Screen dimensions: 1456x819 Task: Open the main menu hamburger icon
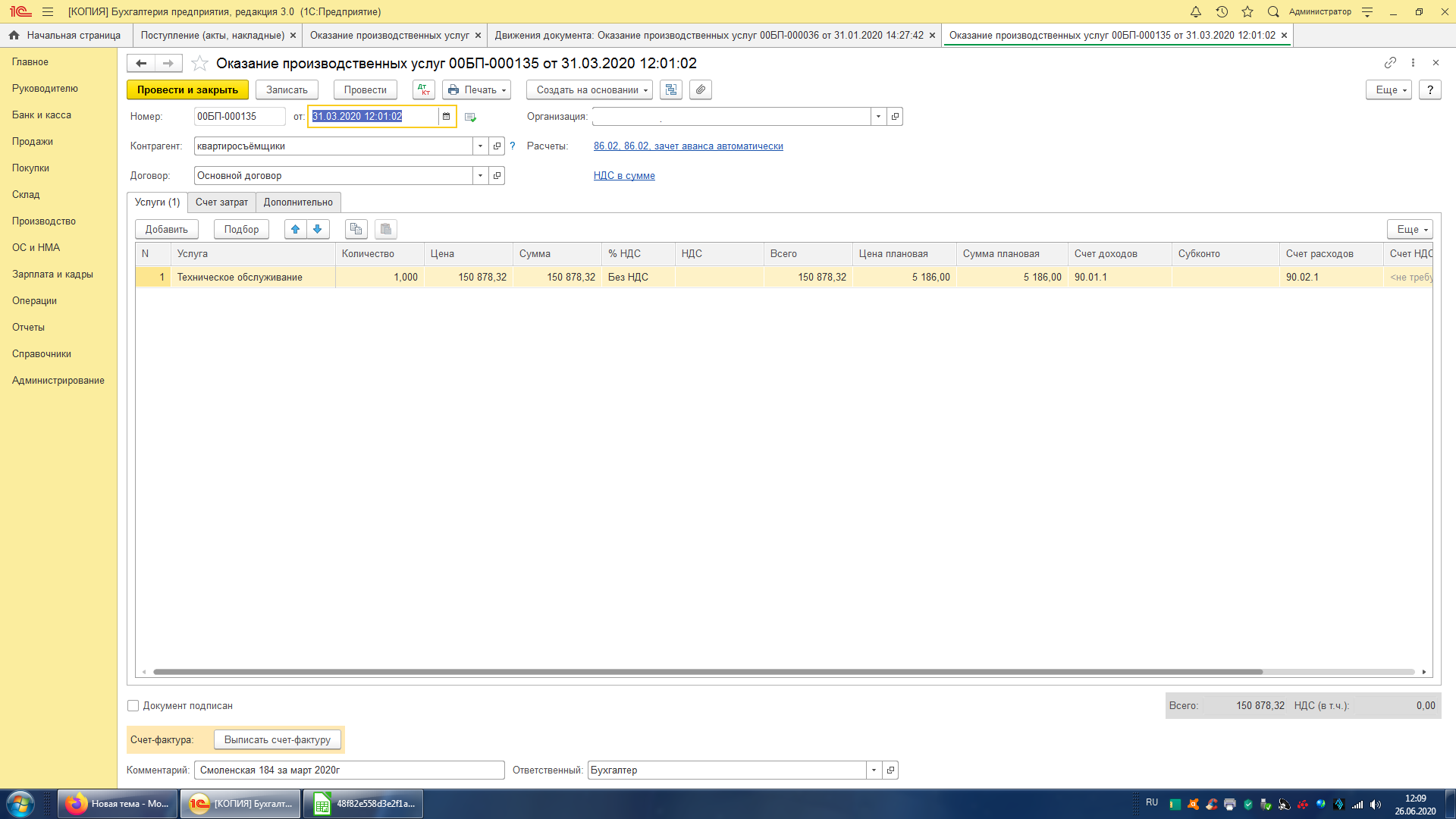(48, 11)
